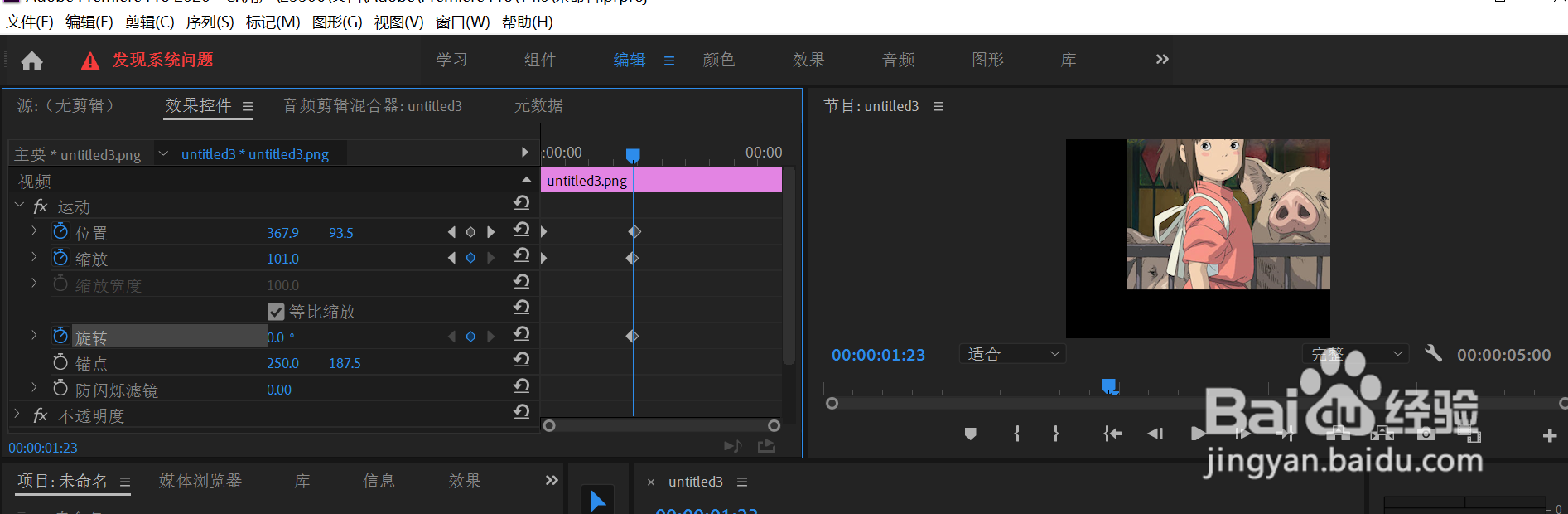Open the 序列(S) menu
Image resolution: width=1568 pixels, height=514 pixels.
point(210,22)
